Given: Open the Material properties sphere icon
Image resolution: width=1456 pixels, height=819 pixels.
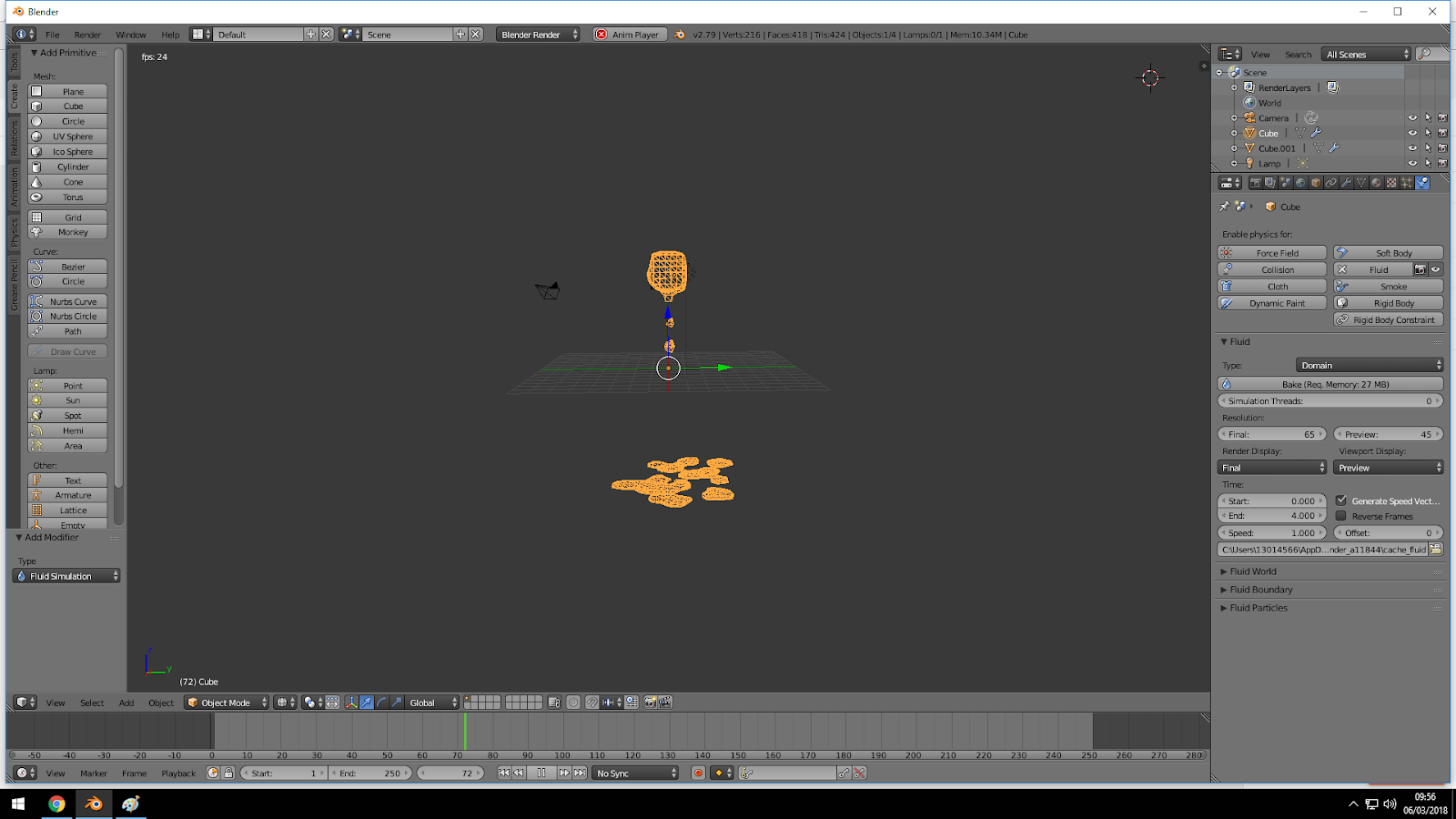Looking at the screenshot, I should 1376,182.
